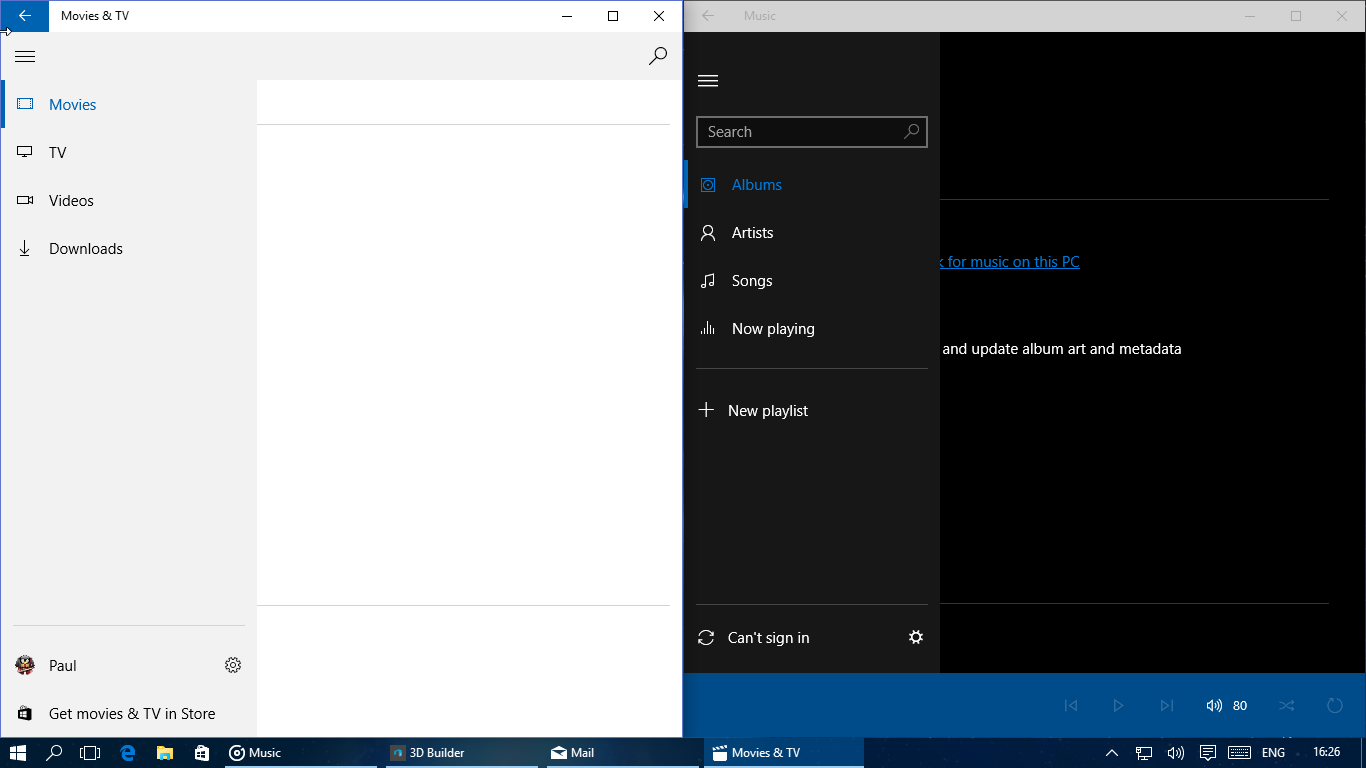This screenshot has width=1366, height=768.
Task: Click the 16:26 taskbar clock
Action: point(1326,752)
